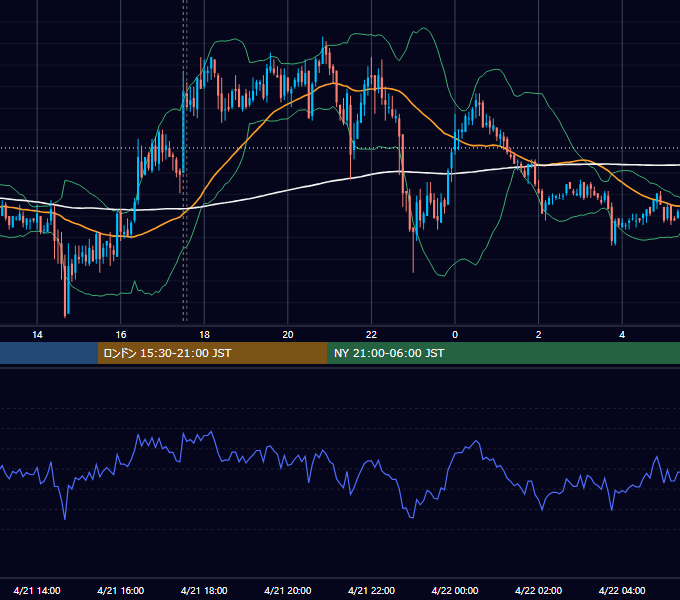Click the 14 hour axis label

37,335
